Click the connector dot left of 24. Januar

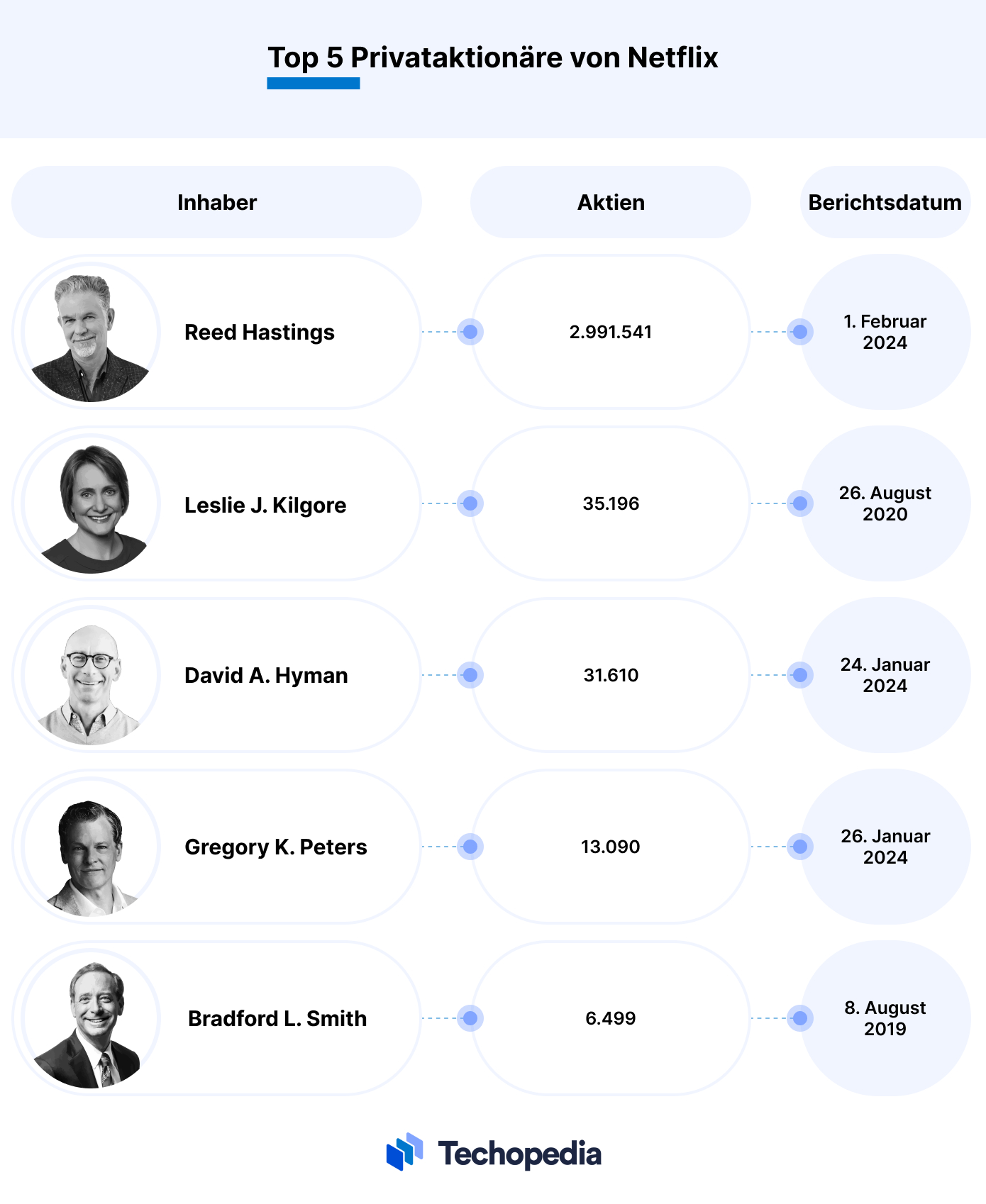pos(800,675)
